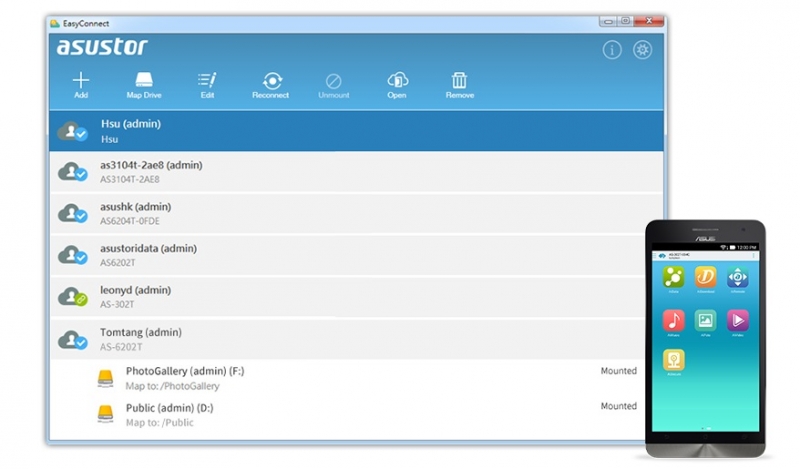Tap the AiRemote app on the phone
Image resolution: width=800 pixels, height=469 pixels.
click(x=738, y=277)
